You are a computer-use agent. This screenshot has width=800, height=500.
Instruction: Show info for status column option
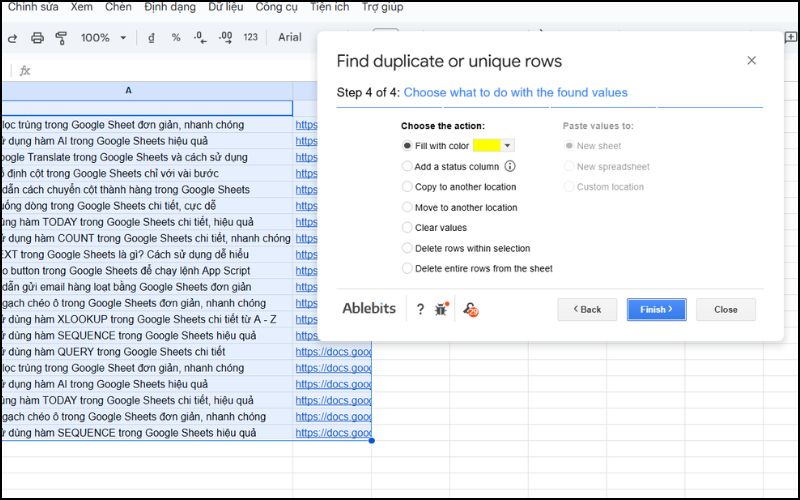coord(510,167)
